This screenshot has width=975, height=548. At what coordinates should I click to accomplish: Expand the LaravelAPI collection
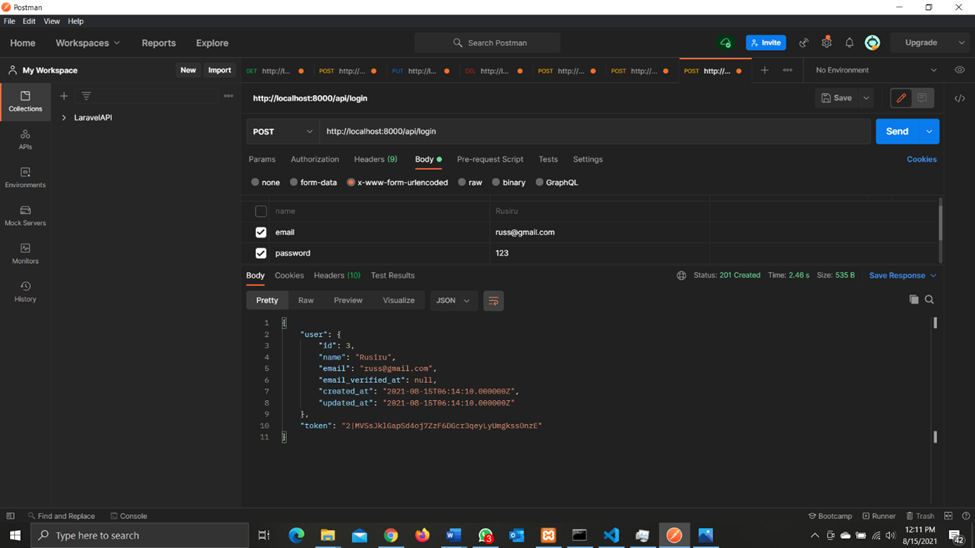click(x=63, y=118)
